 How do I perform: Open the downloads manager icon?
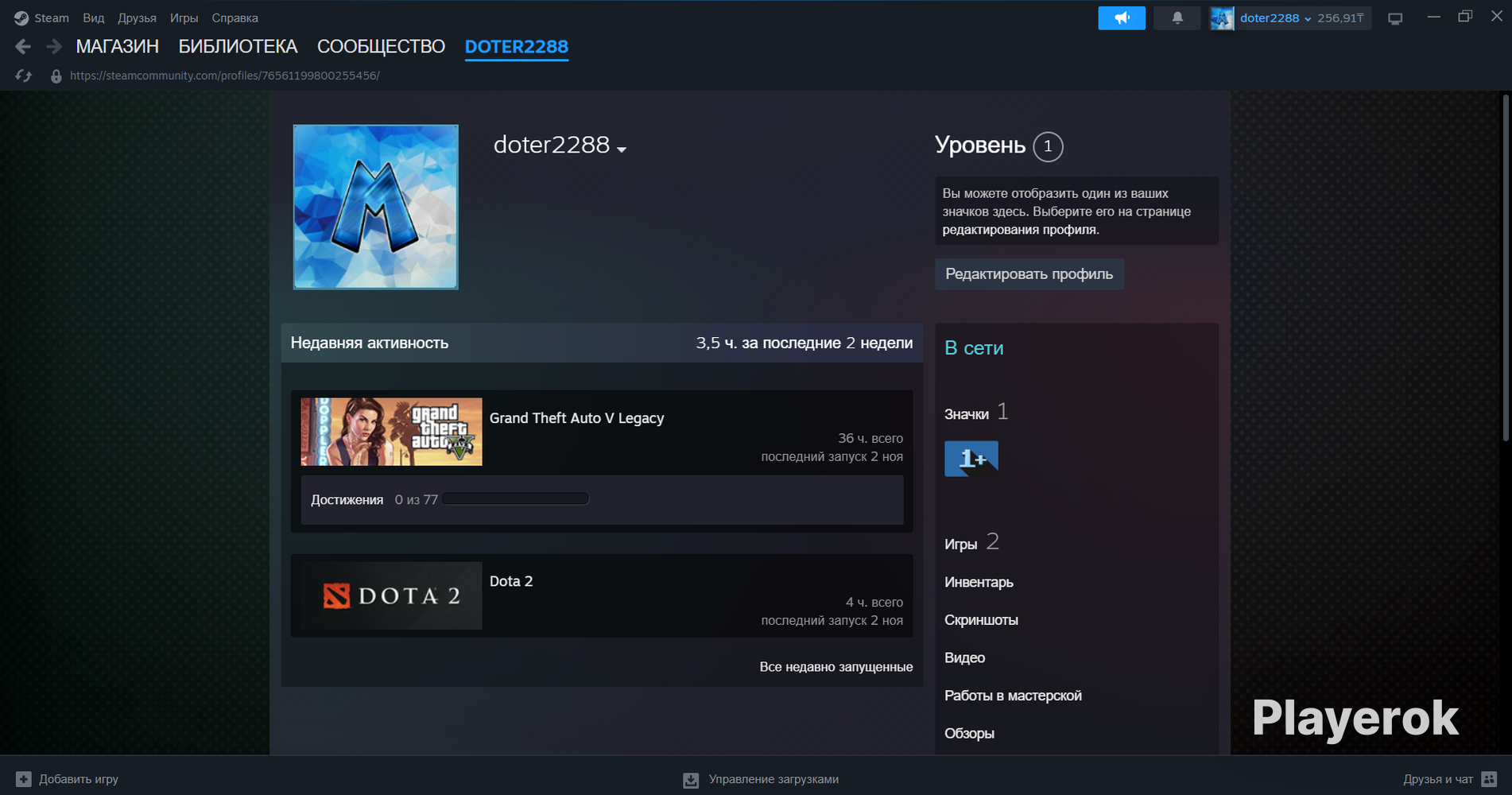(691, 780)
